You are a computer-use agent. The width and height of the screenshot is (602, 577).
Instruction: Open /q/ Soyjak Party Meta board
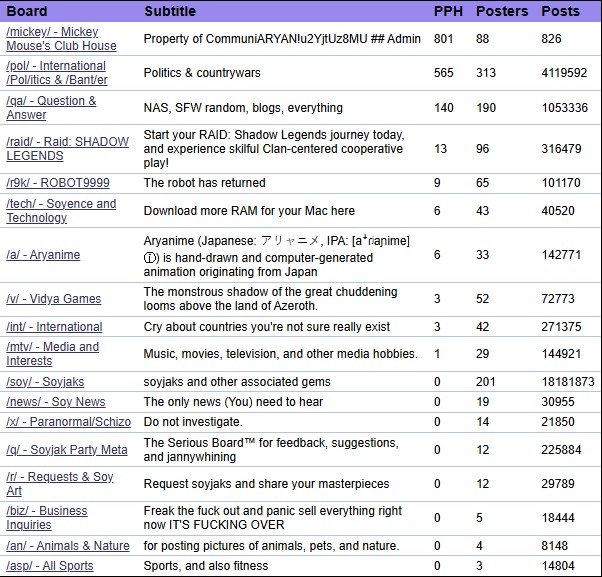point(67,450)
